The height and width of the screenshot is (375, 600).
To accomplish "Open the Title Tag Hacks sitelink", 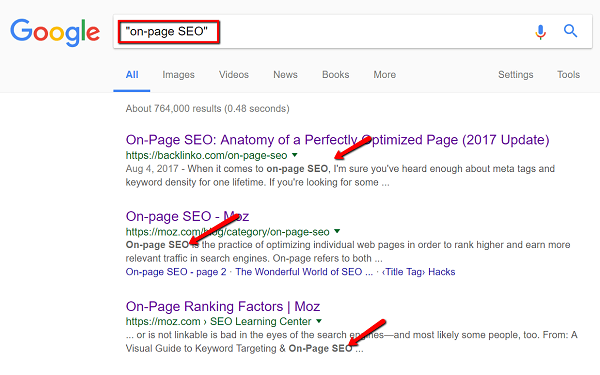I will (419, 272).
